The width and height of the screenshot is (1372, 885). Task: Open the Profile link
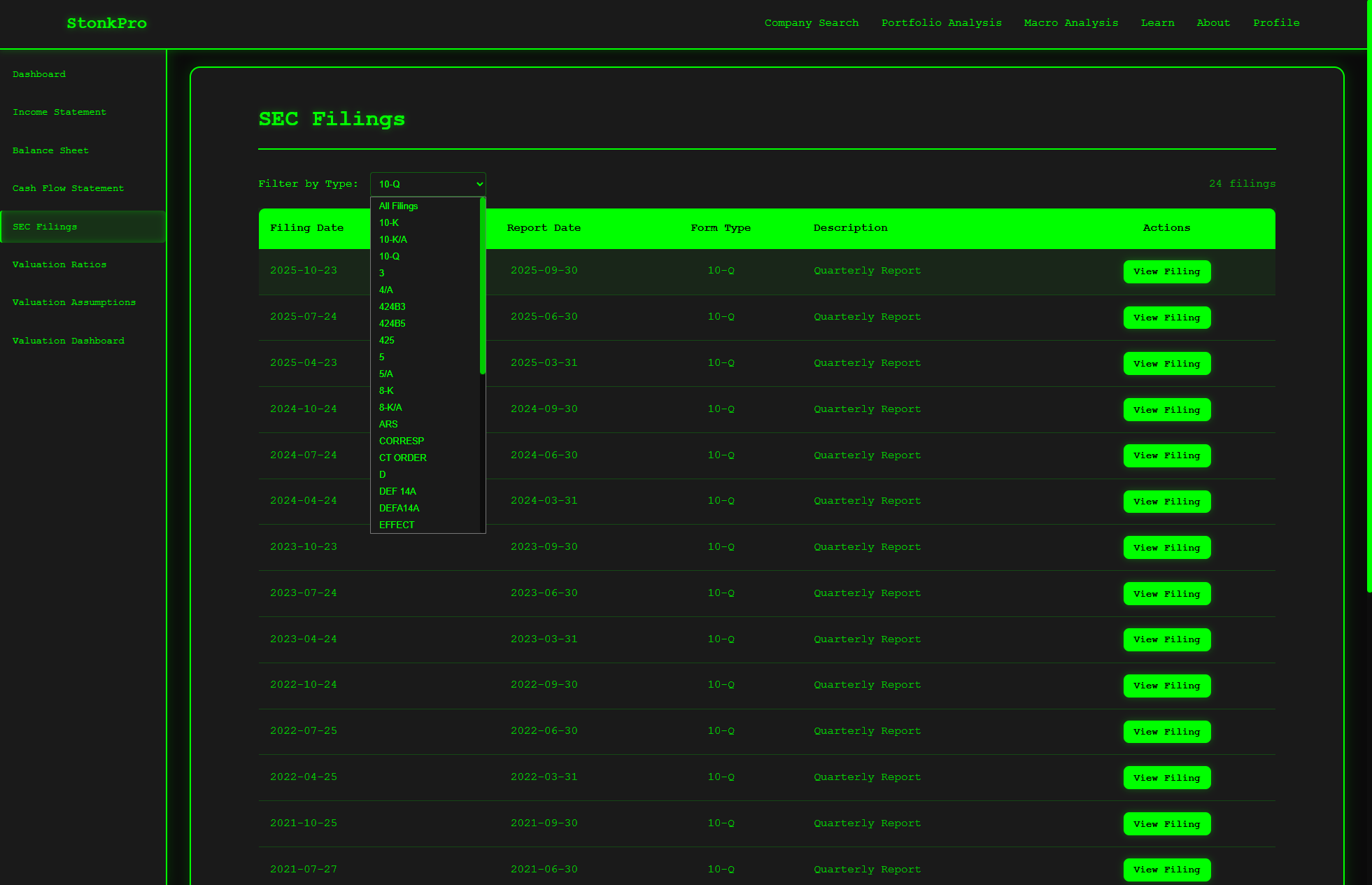1275,23
